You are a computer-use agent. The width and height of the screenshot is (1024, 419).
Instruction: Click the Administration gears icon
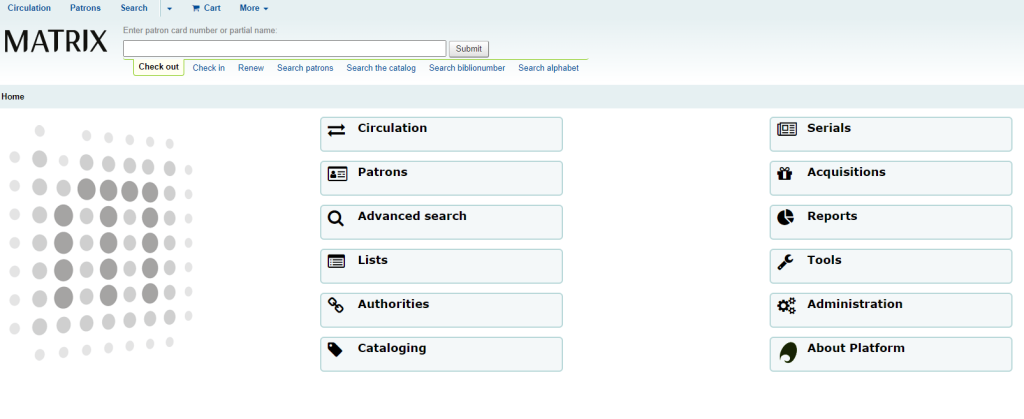coord(786,306)
